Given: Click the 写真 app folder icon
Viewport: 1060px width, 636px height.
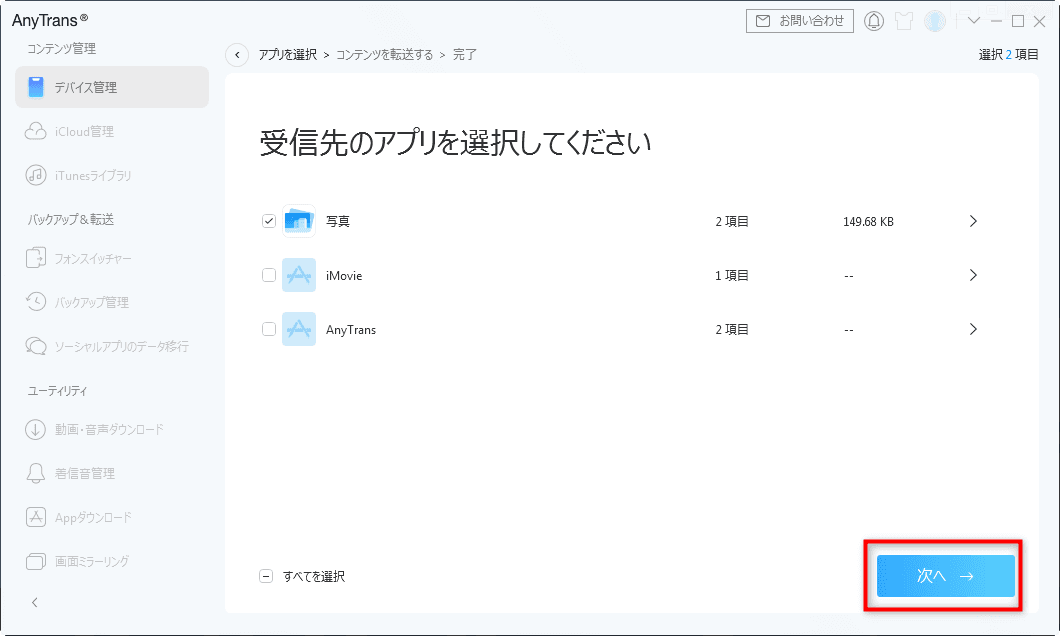Looking at the screenshot, I should (299, 221).
